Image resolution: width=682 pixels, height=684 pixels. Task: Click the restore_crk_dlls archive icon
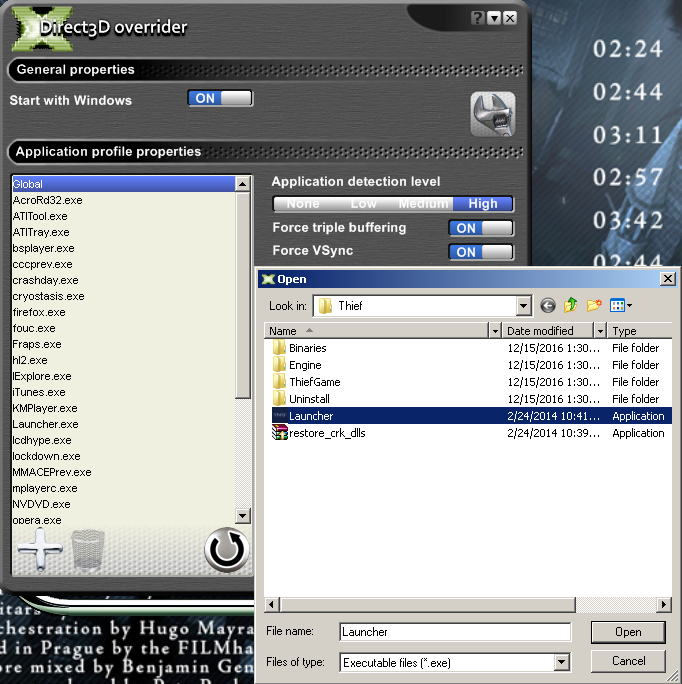pos(280,433)
